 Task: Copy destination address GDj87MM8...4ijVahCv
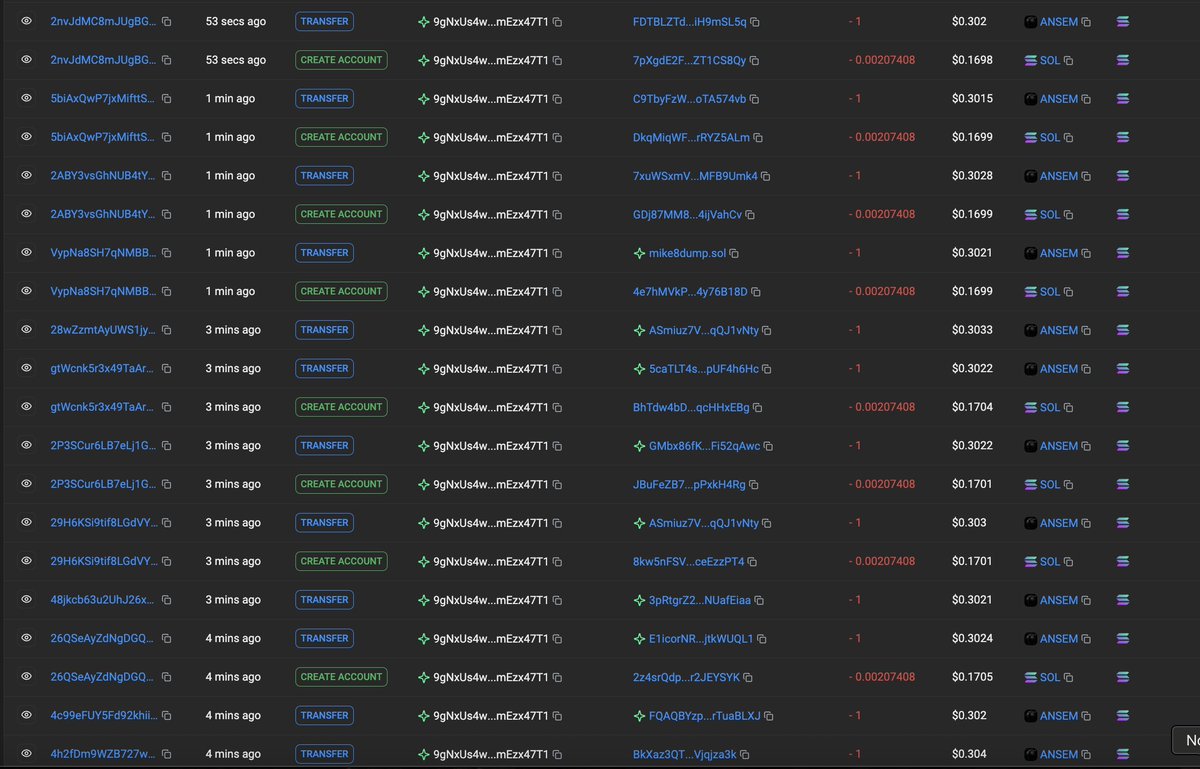(750, 215)
